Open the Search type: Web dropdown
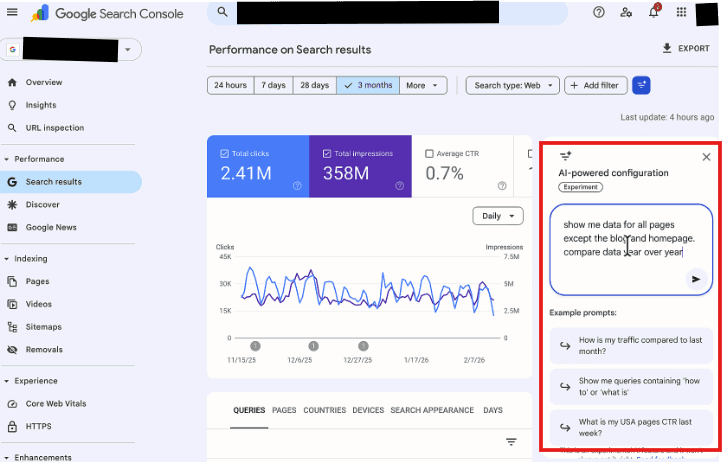 513,85
